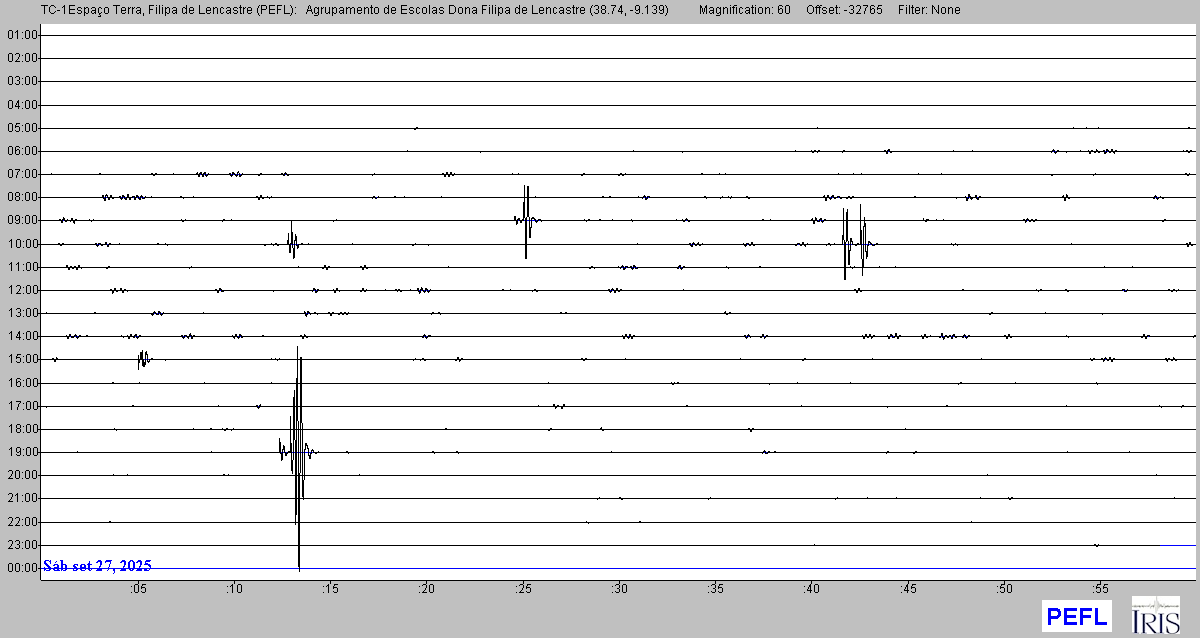Click the small wave burst on the 15:00 trace
Screen dimensions: 1200x638
[x=144, y=358]
